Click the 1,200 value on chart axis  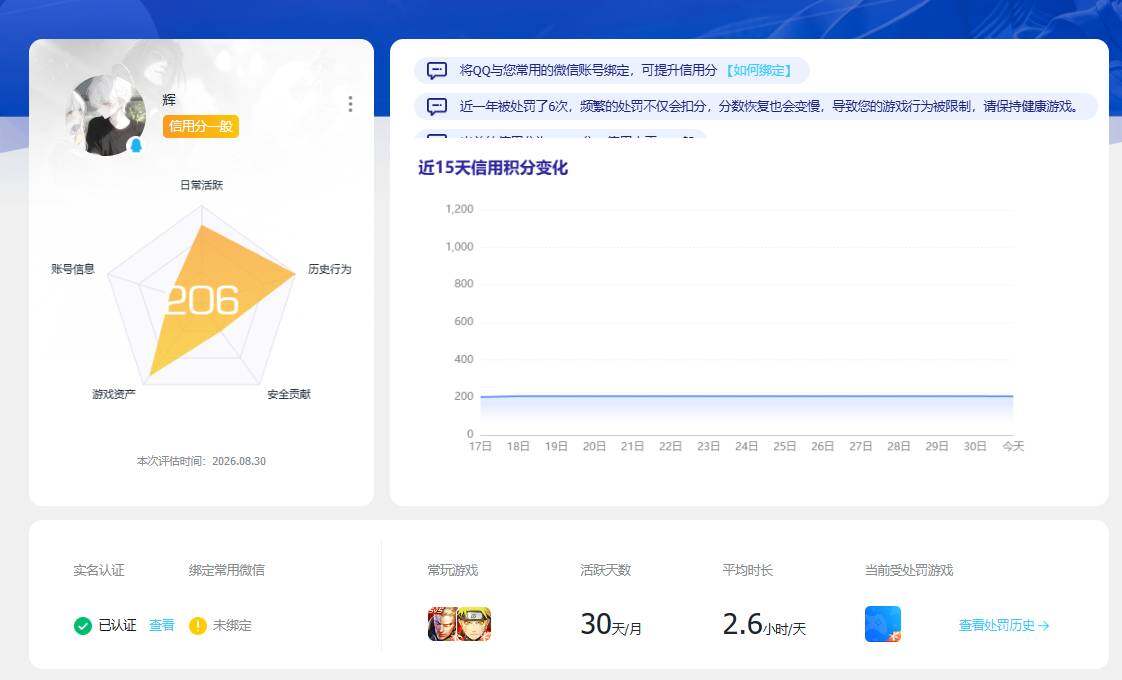click(x=459, y=209)
